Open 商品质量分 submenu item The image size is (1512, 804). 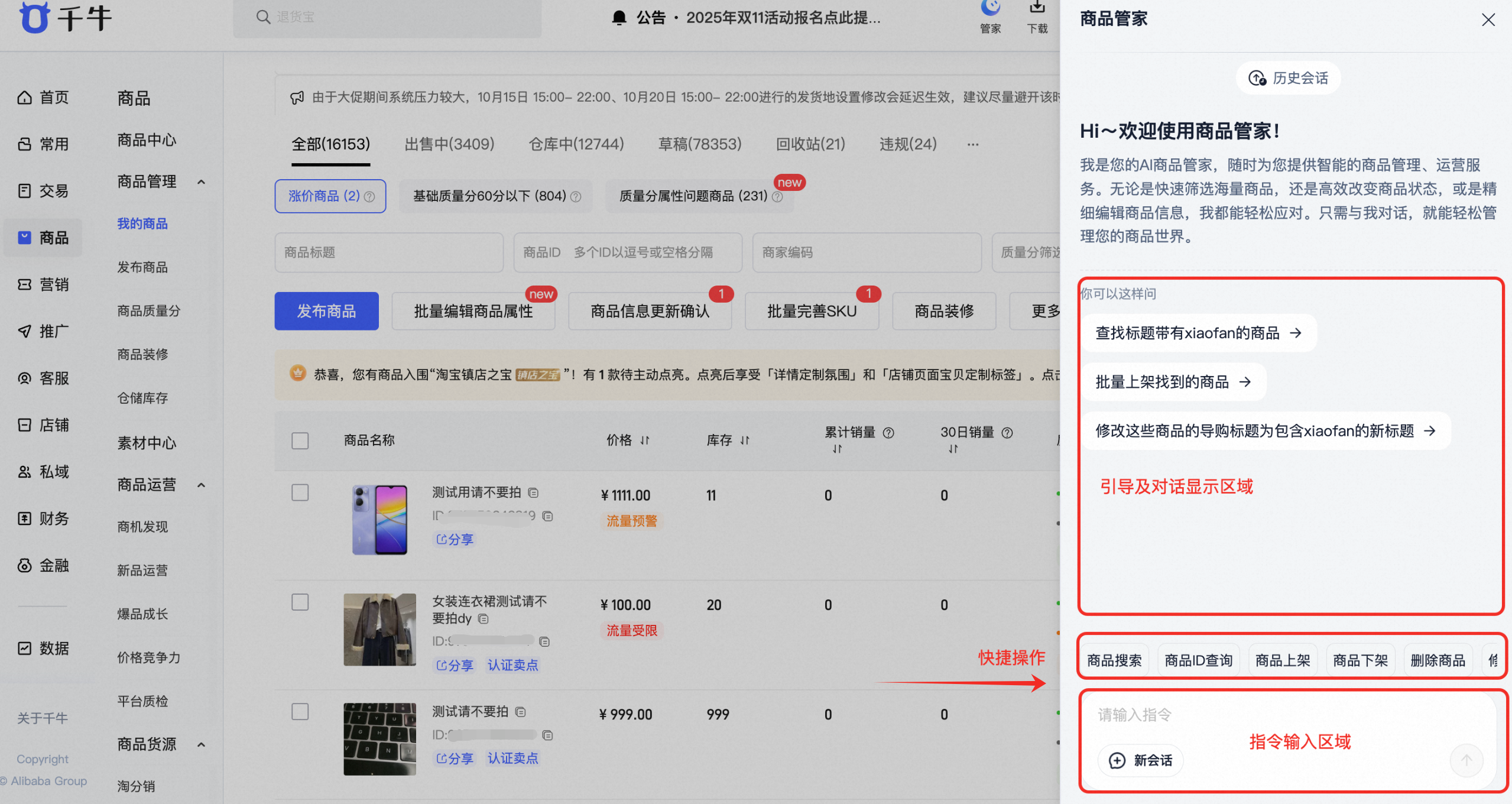[148, 310]
